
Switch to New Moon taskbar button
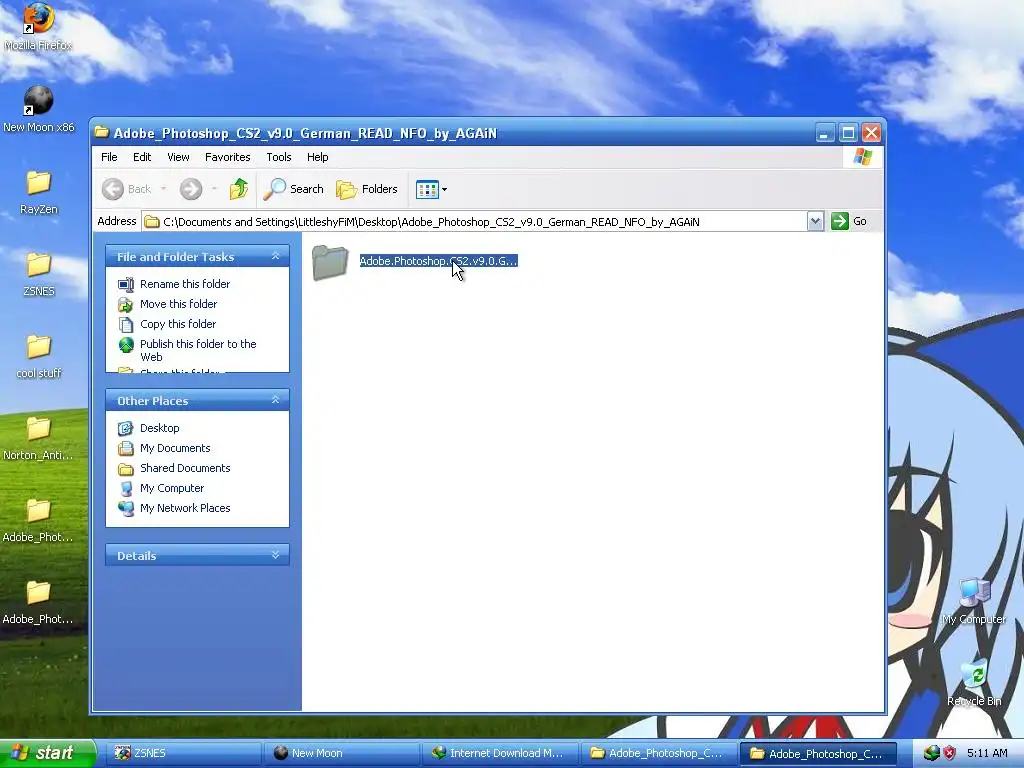click(x=343, y=753)
